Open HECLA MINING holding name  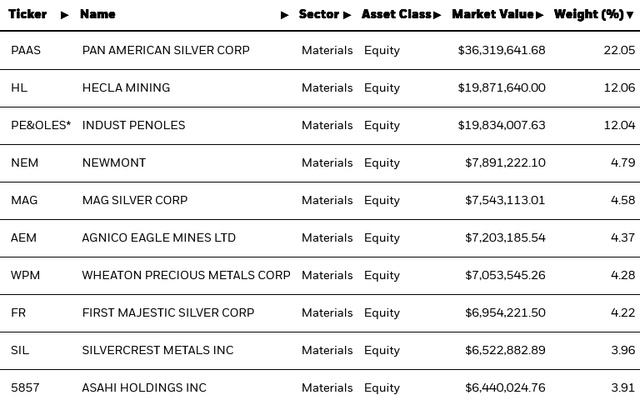click(126, 88)
